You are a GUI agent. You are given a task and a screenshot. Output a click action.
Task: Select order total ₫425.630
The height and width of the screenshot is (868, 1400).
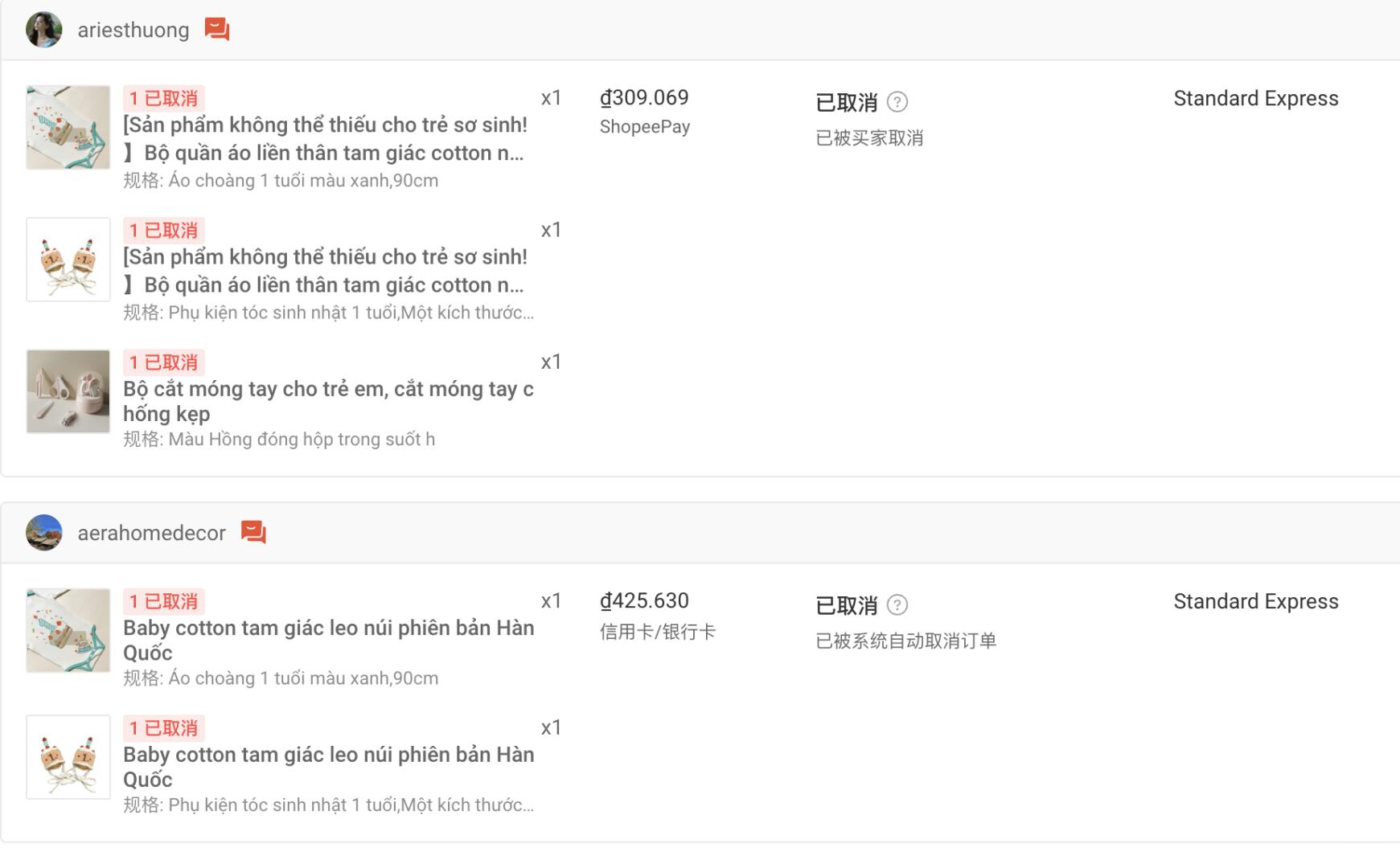coord(644,600)
